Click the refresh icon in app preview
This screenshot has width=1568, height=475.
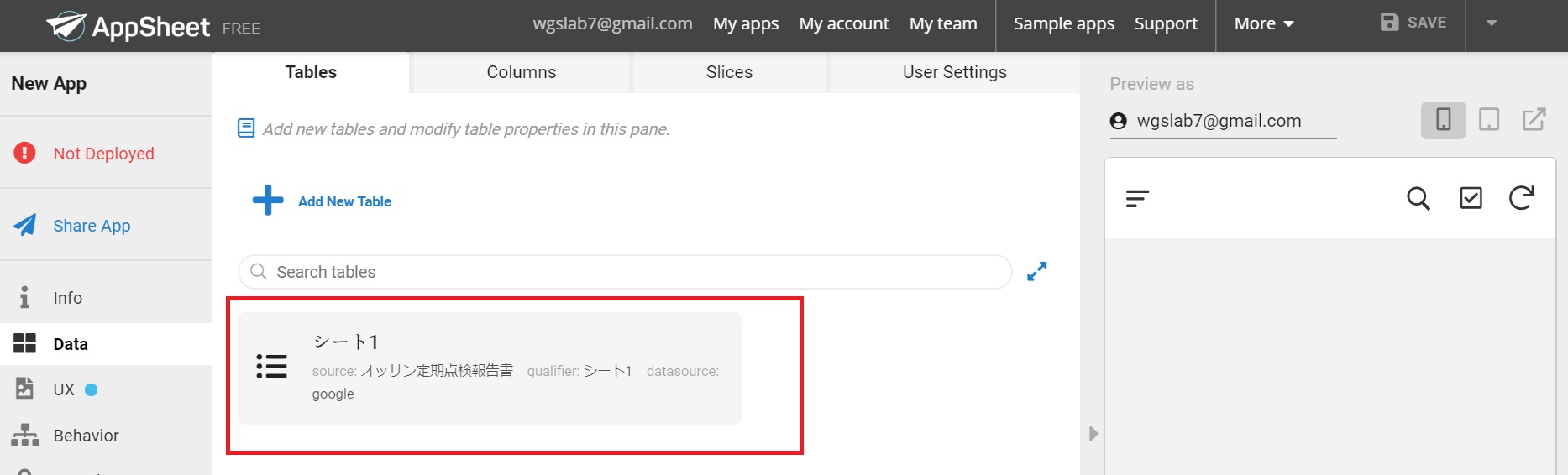(x=1521, y=198)
